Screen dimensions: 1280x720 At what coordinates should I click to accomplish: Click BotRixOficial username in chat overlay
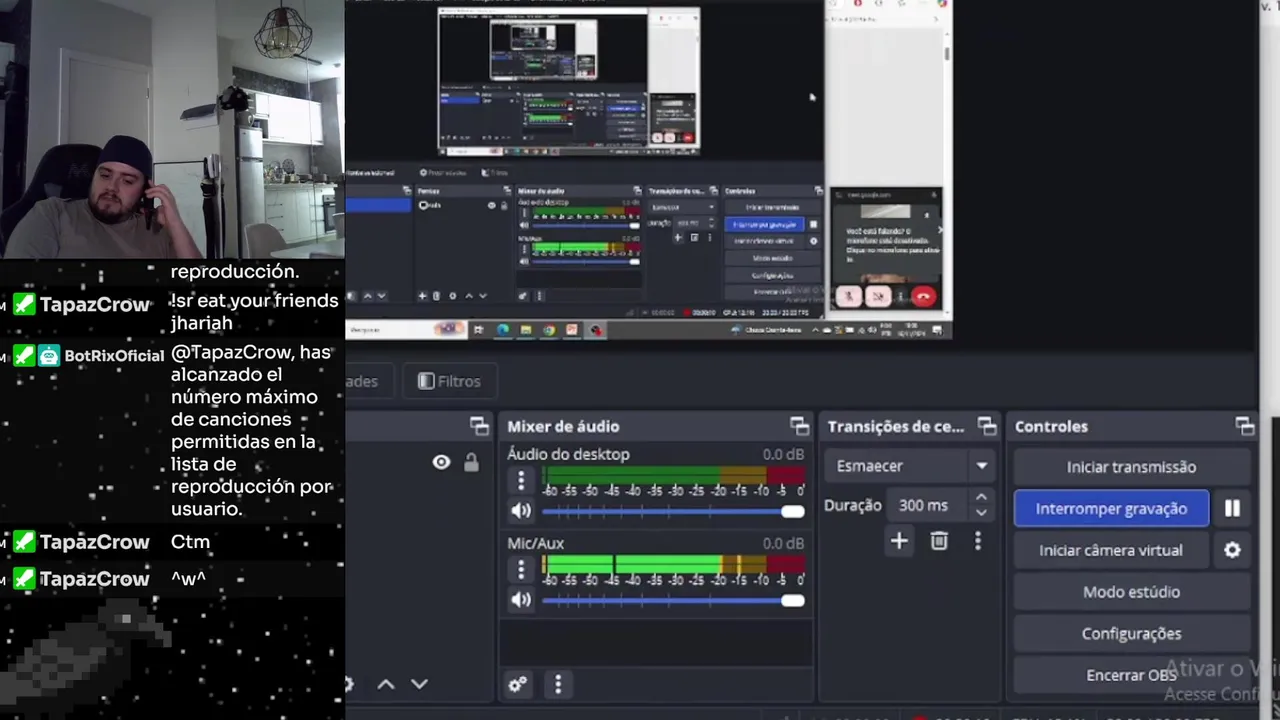pyautogui.click(x=114, y=356)
